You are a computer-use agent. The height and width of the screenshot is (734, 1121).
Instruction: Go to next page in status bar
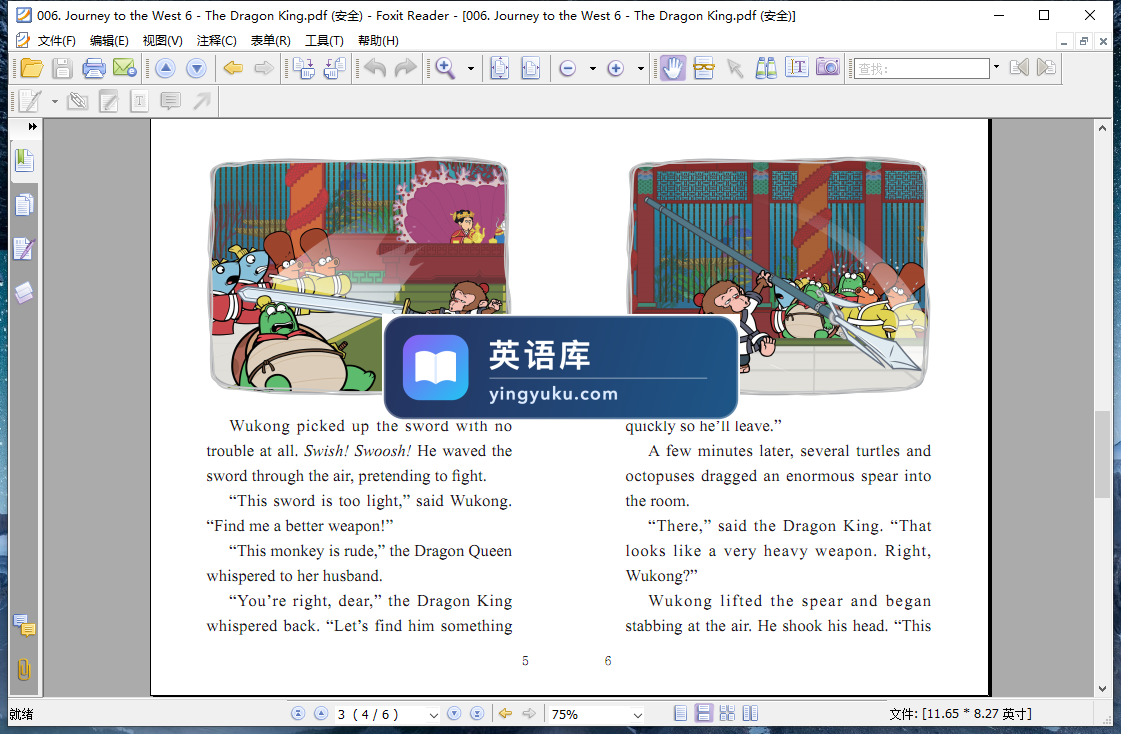454,713
